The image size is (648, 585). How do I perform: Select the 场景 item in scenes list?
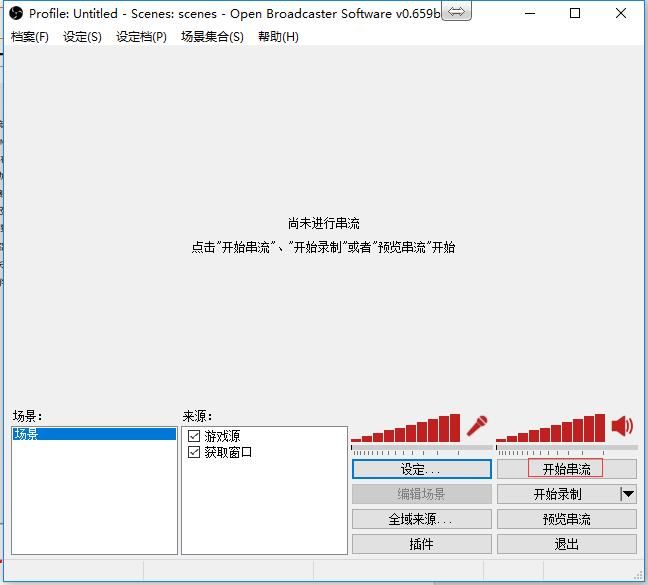click(94, 434)
